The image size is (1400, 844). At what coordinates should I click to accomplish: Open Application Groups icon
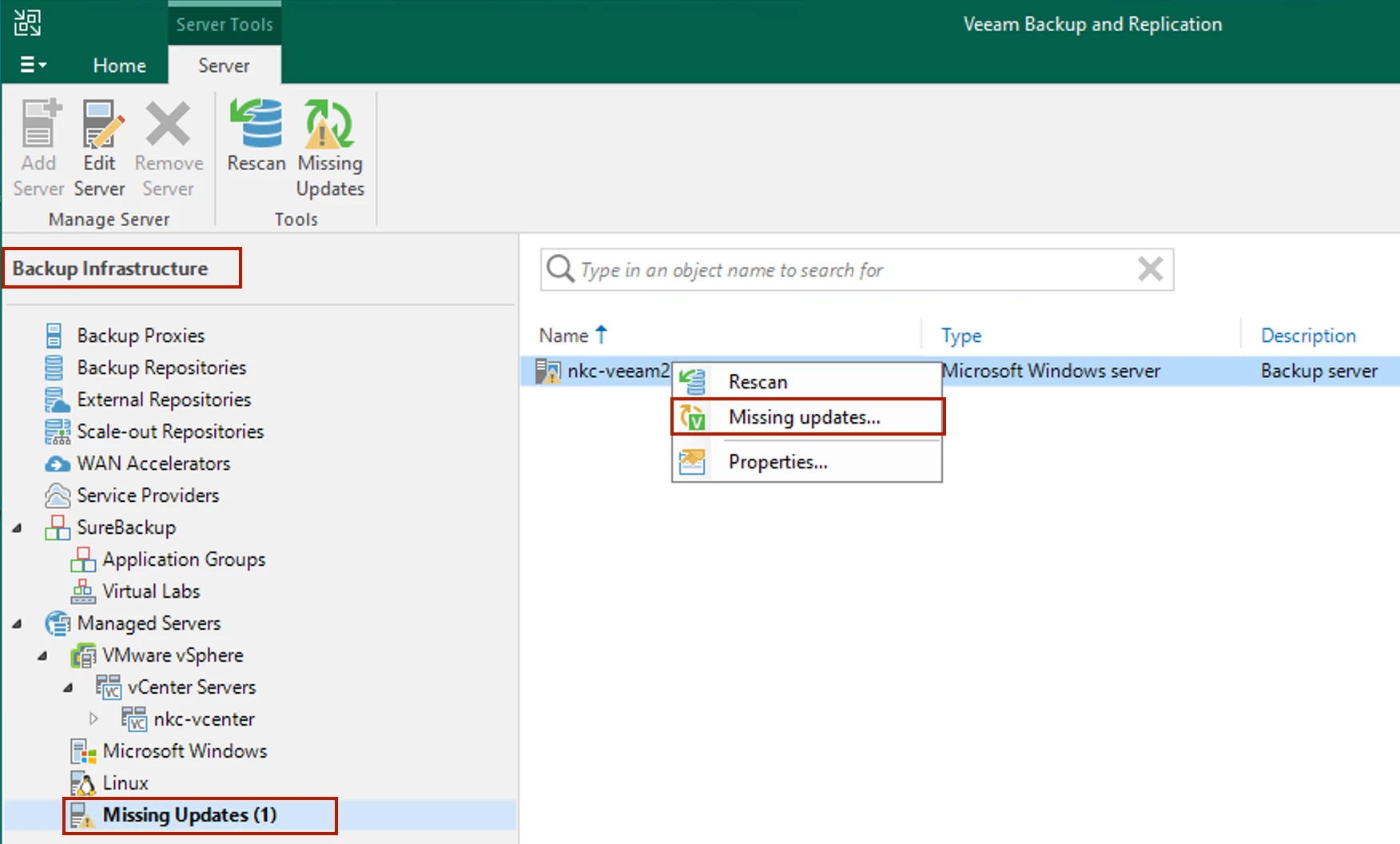pos(82,559)
